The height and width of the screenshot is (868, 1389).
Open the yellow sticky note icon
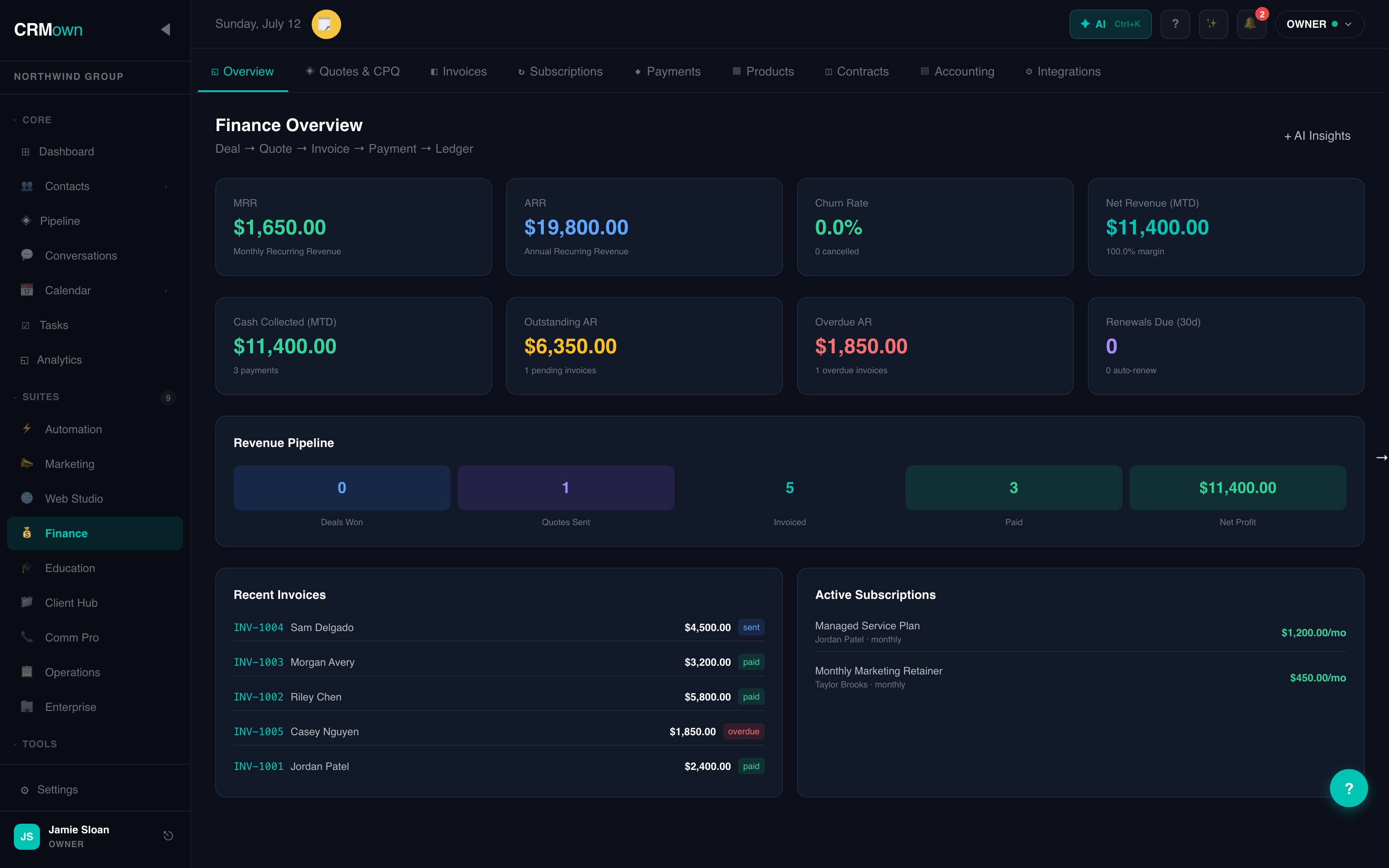326,24
